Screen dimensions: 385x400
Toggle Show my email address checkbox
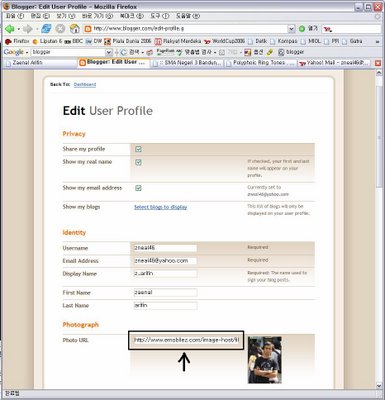138,188
